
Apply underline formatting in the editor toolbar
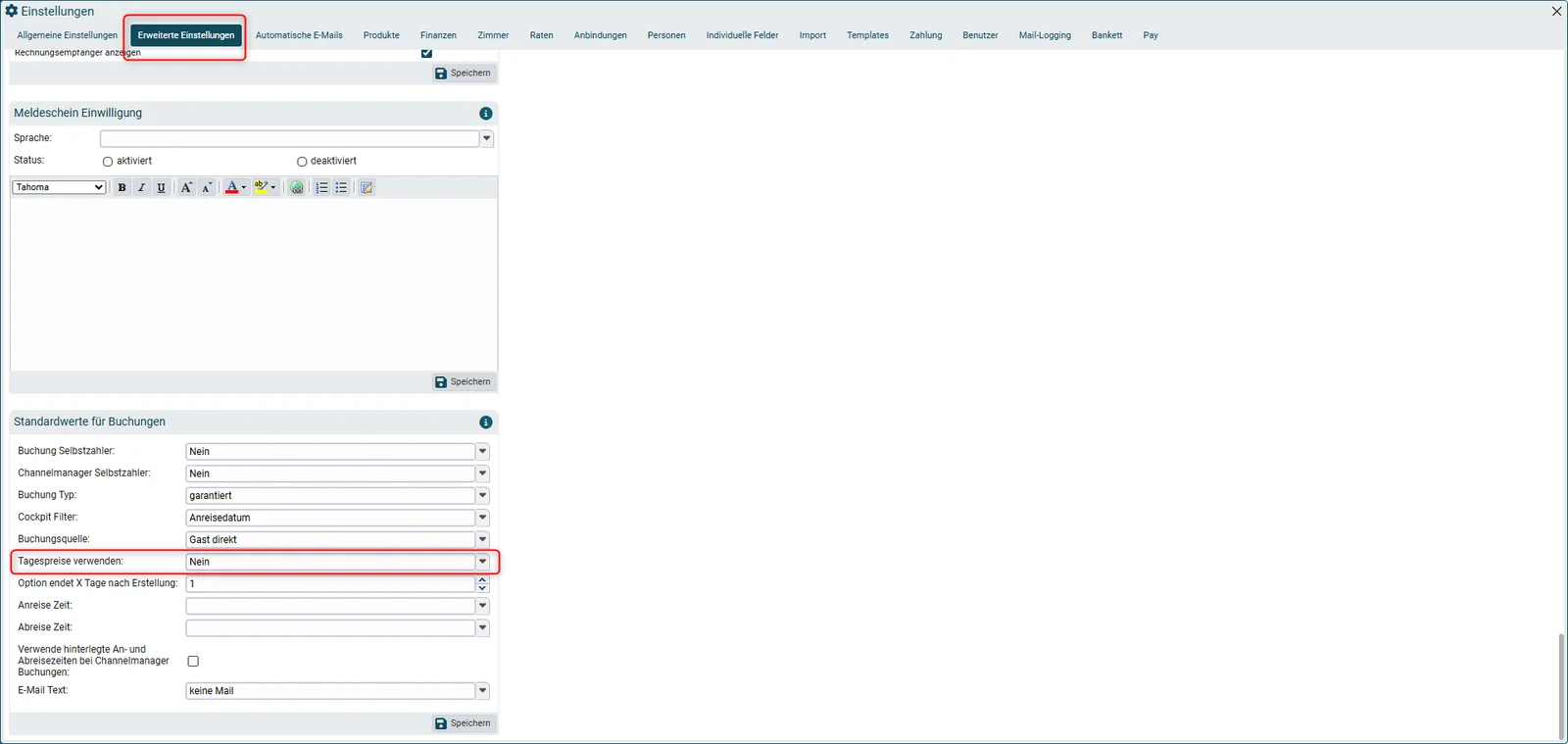161,187
